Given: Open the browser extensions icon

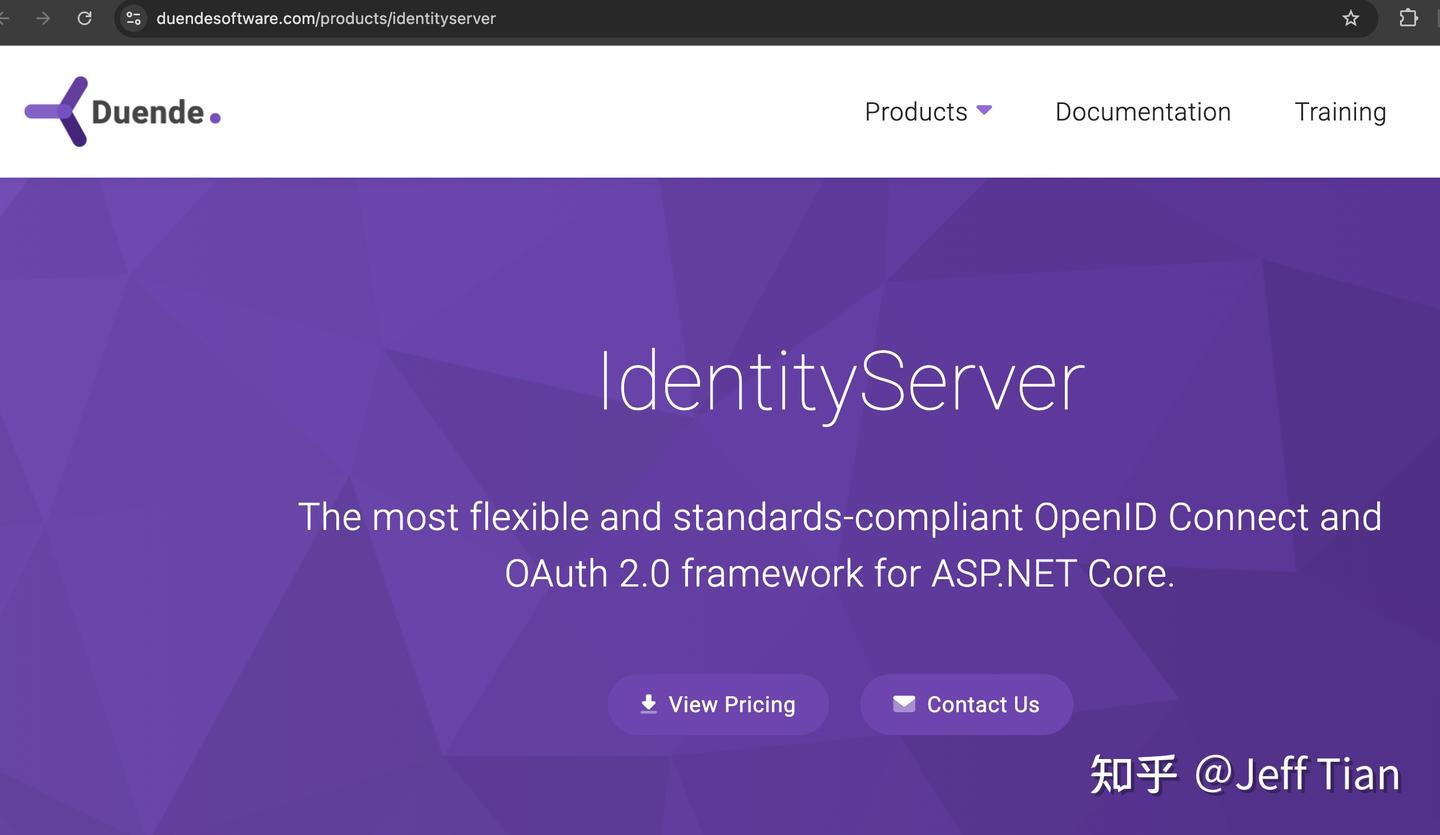Looking at the screenshot, I should pyautogui.click(x=1408, y=18).
